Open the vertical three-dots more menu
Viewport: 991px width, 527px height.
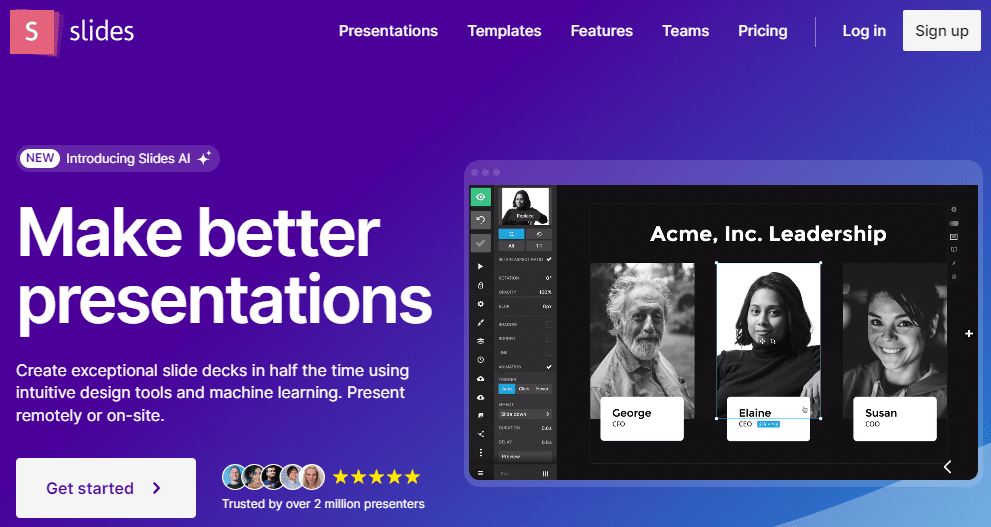pos(480,452)
